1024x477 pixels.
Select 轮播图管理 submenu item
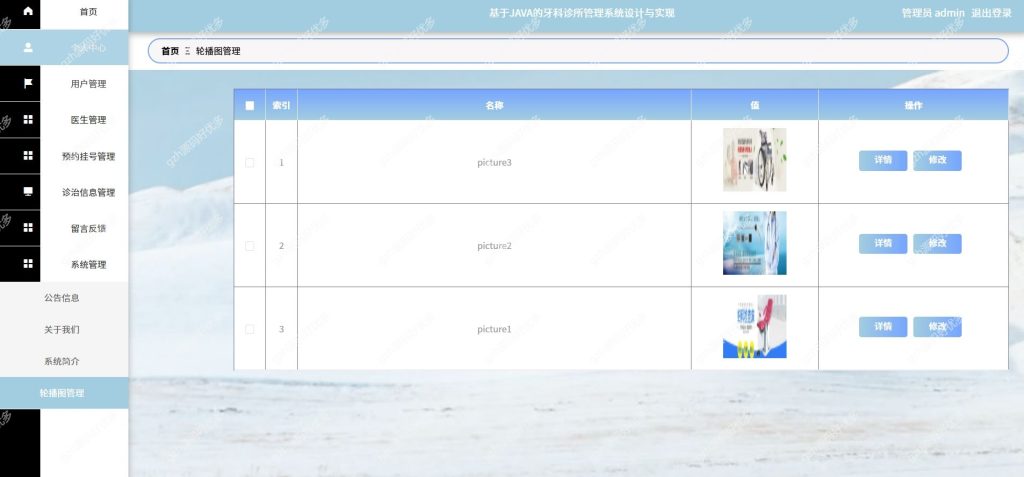tap(64, 393)
